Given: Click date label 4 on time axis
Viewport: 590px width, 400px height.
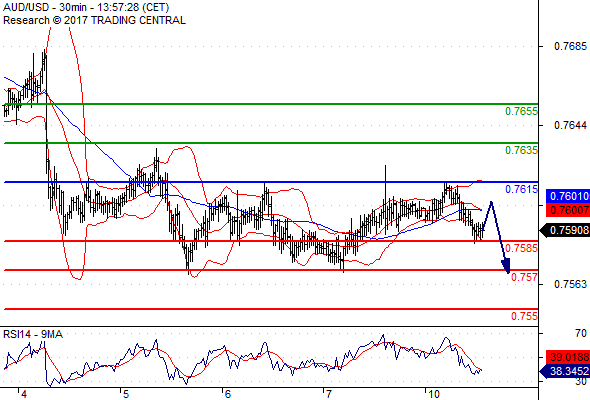Looking at the screenshot, I should point(24,394).
